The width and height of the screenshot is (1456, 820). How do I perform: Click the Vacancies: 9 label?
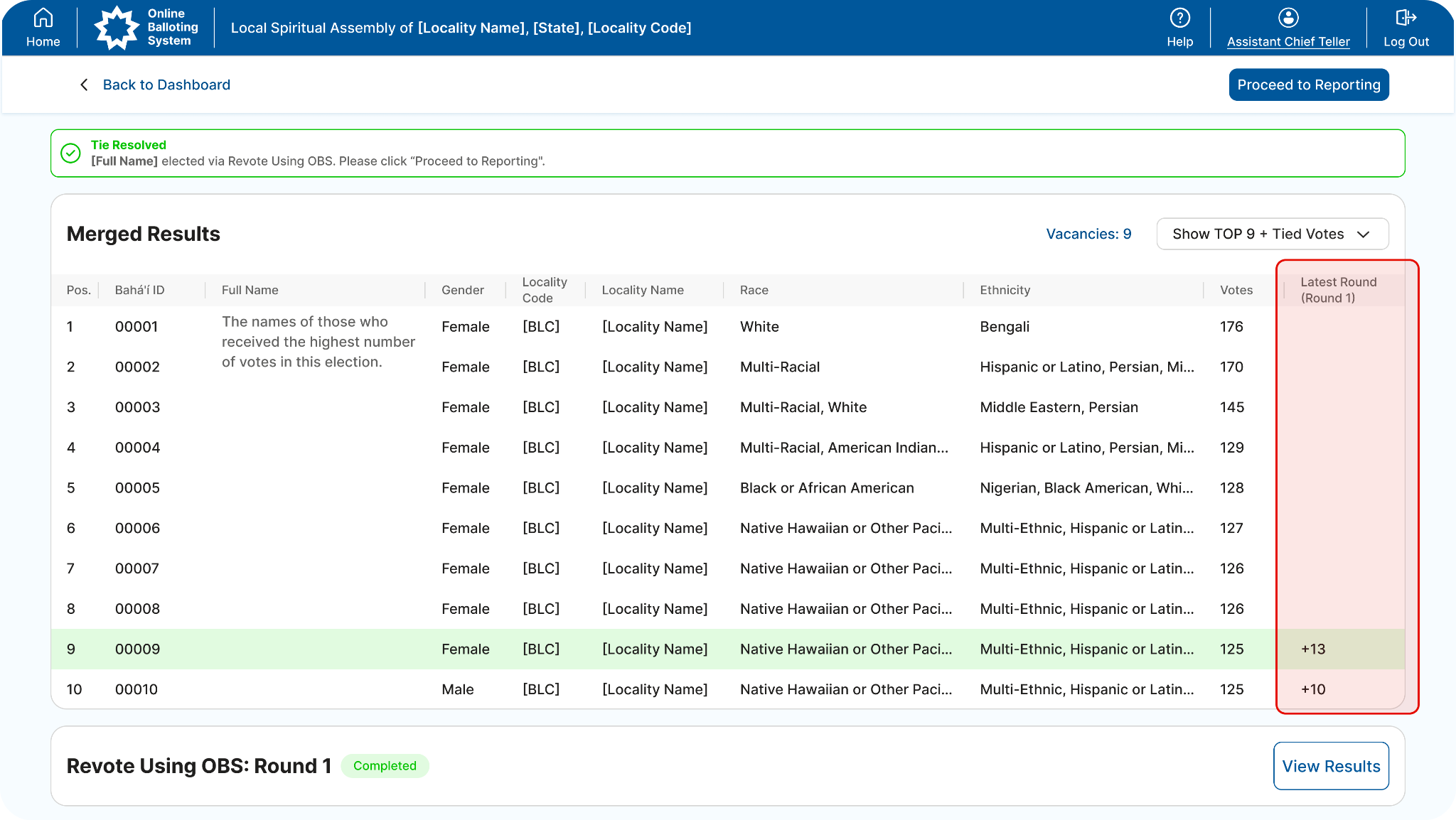coord(1088,234)
